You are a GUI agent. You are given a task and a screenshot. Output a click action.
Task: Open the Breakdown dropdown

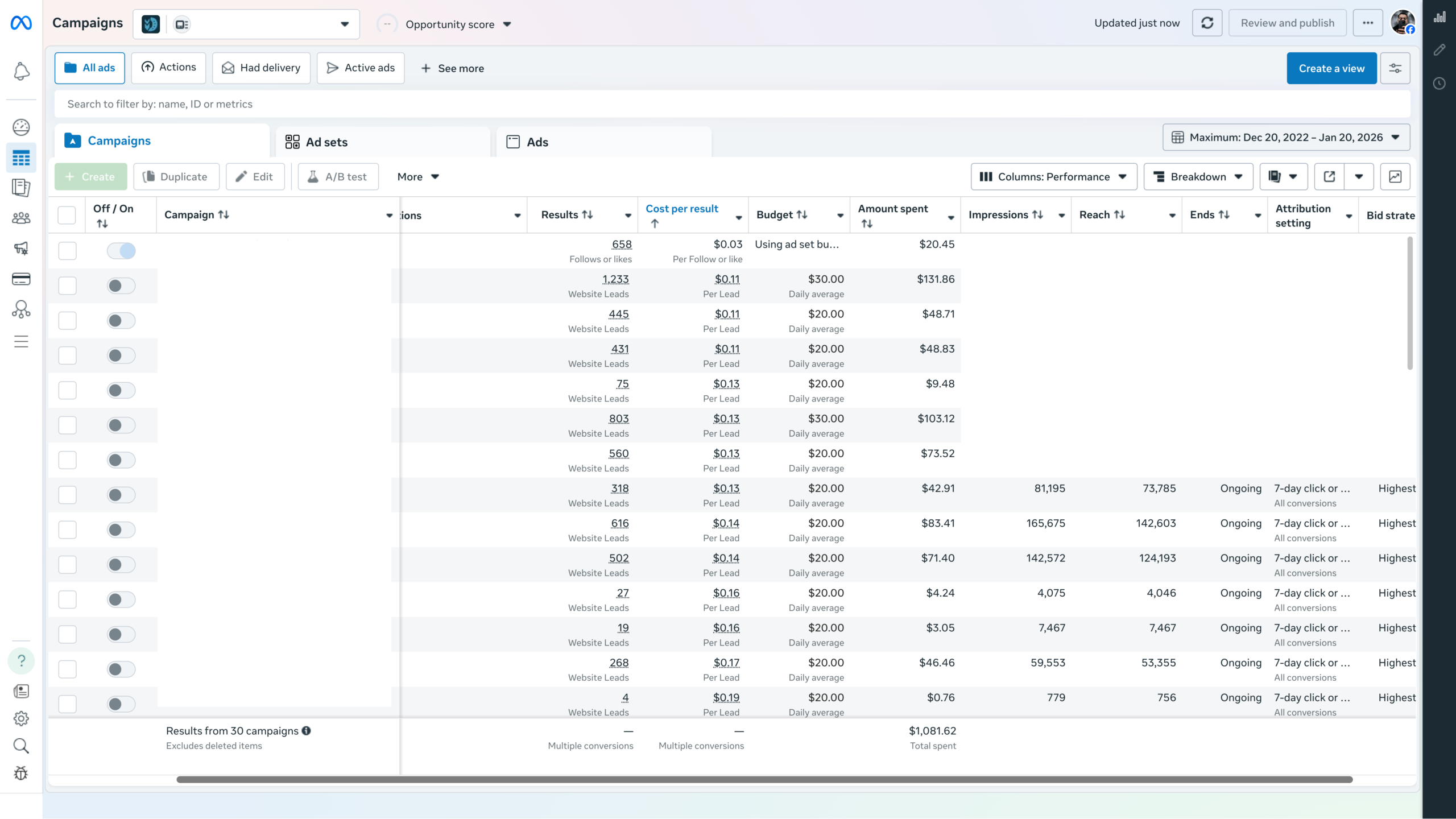tap(1198, 176)
